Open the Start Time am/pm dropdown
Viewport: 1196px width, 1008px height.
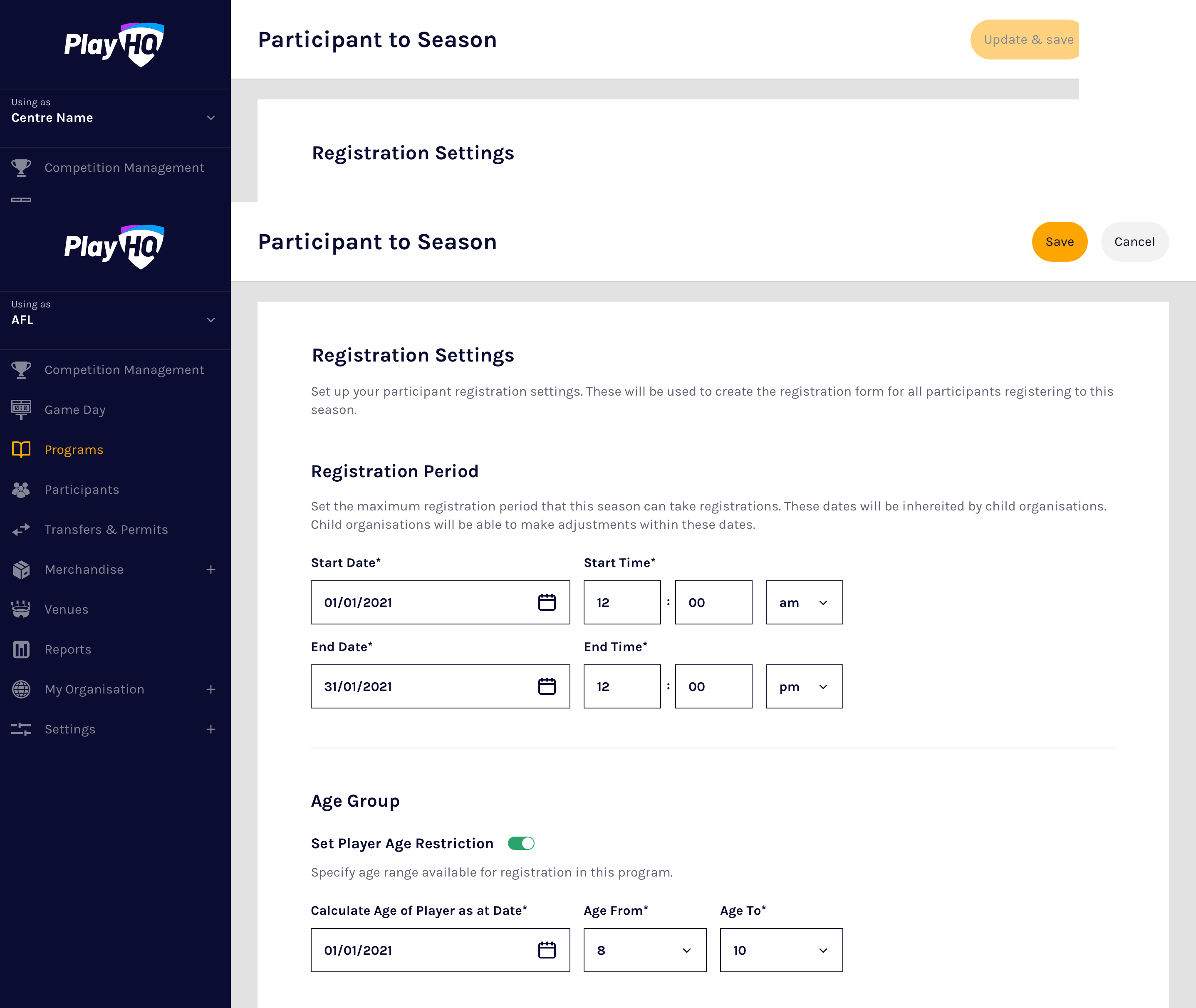point(803,603)
